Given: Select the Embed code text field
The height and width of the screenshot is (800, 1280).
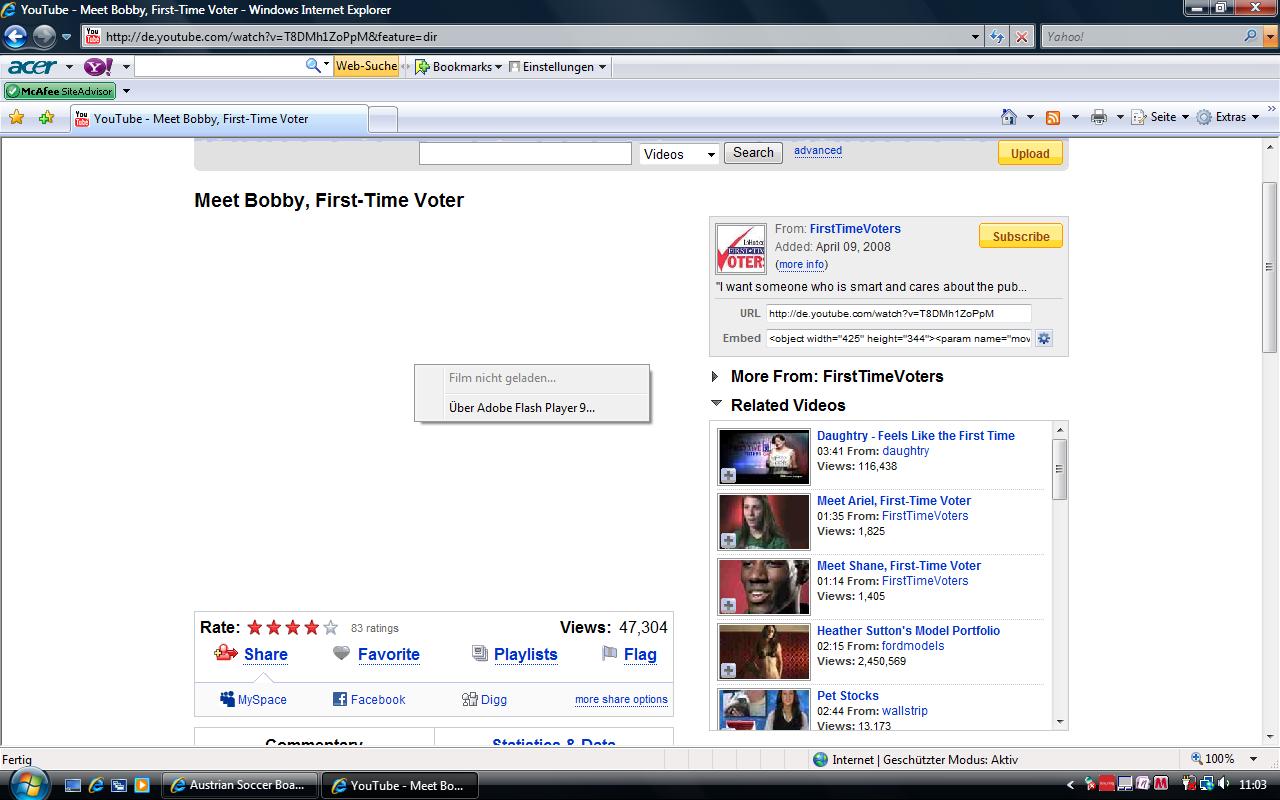Looking at the screenshot, I should 898,338.
